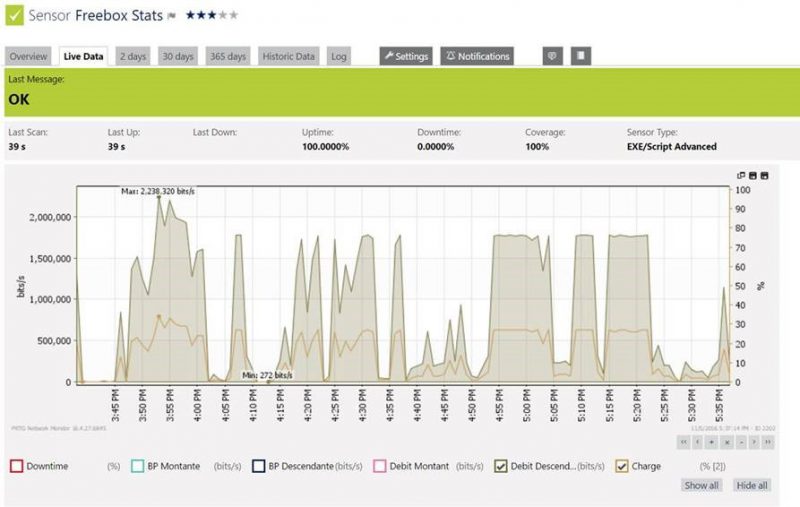Click the flag icon next to Freebox Stats

pyautogui.click(x=172, y=16)
